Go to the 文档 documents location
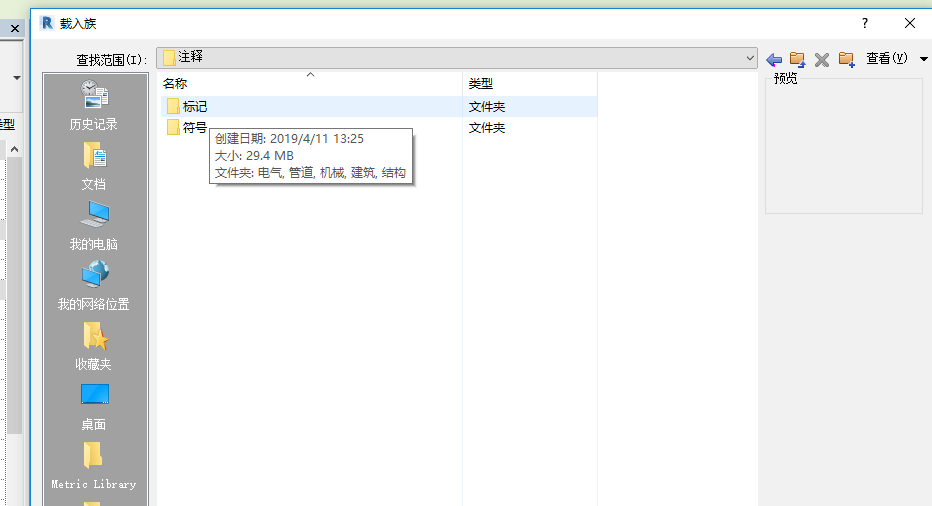932x506 pixels. point(94,166)
